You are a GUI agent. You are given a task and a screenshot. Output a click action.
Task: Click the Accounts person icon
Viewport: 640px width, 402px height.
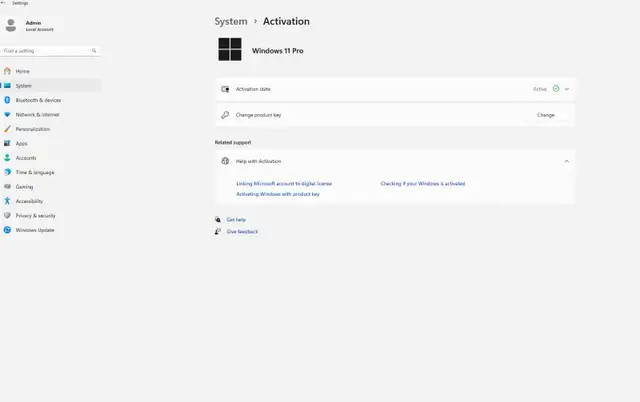point(7,158)
